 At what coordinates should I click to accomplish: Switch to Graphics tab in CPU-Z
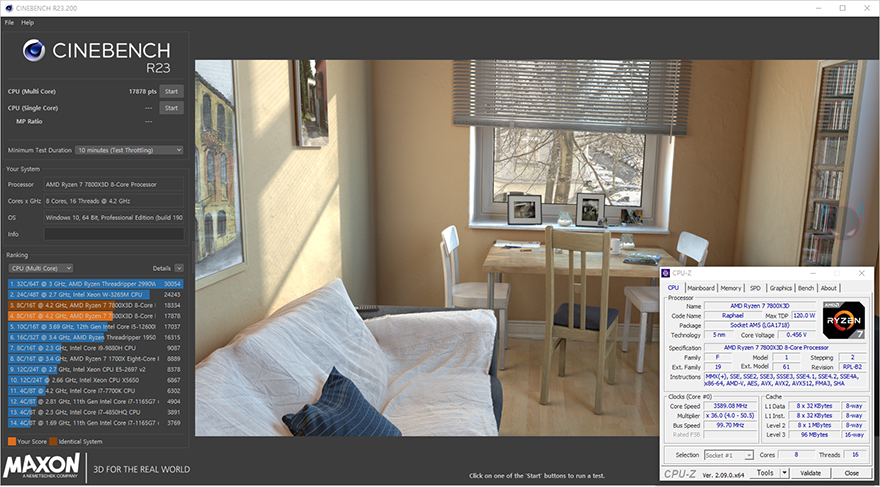pos(781,288)
